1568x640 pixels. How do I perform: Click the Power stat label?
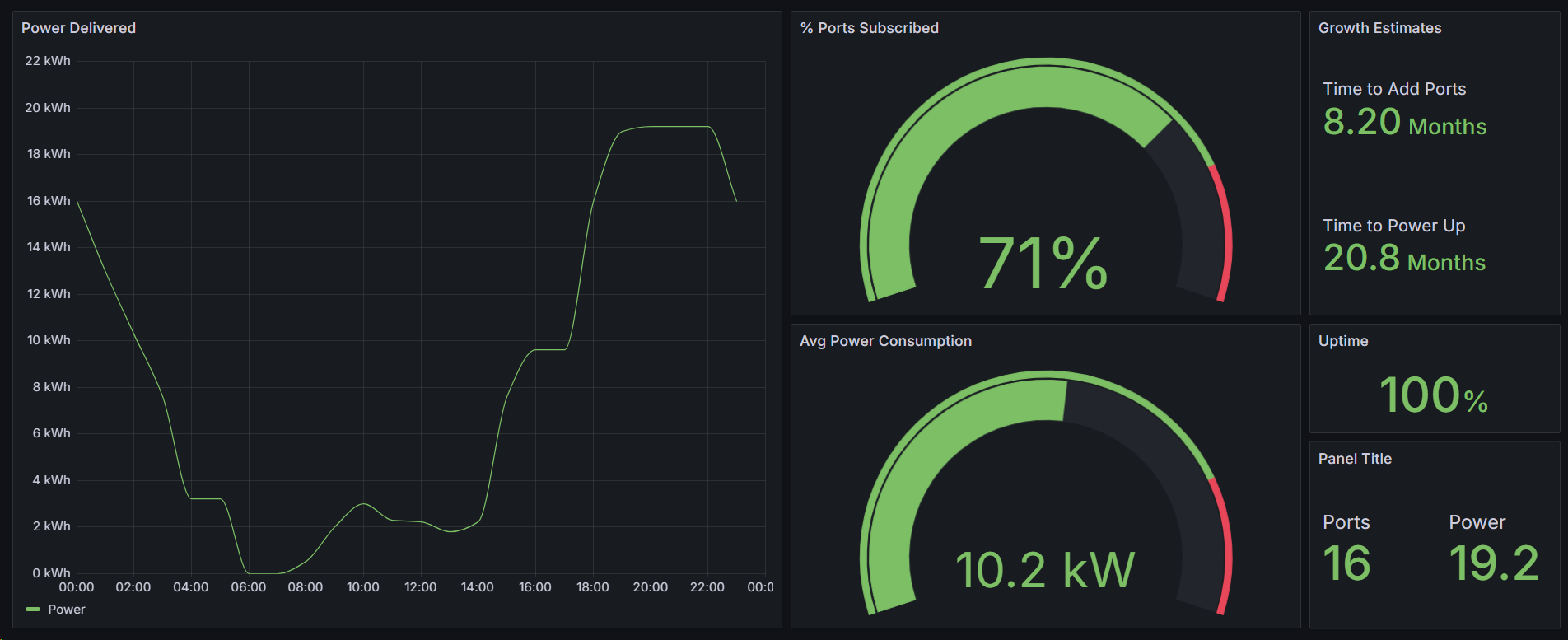click(x=1477, y=522)
